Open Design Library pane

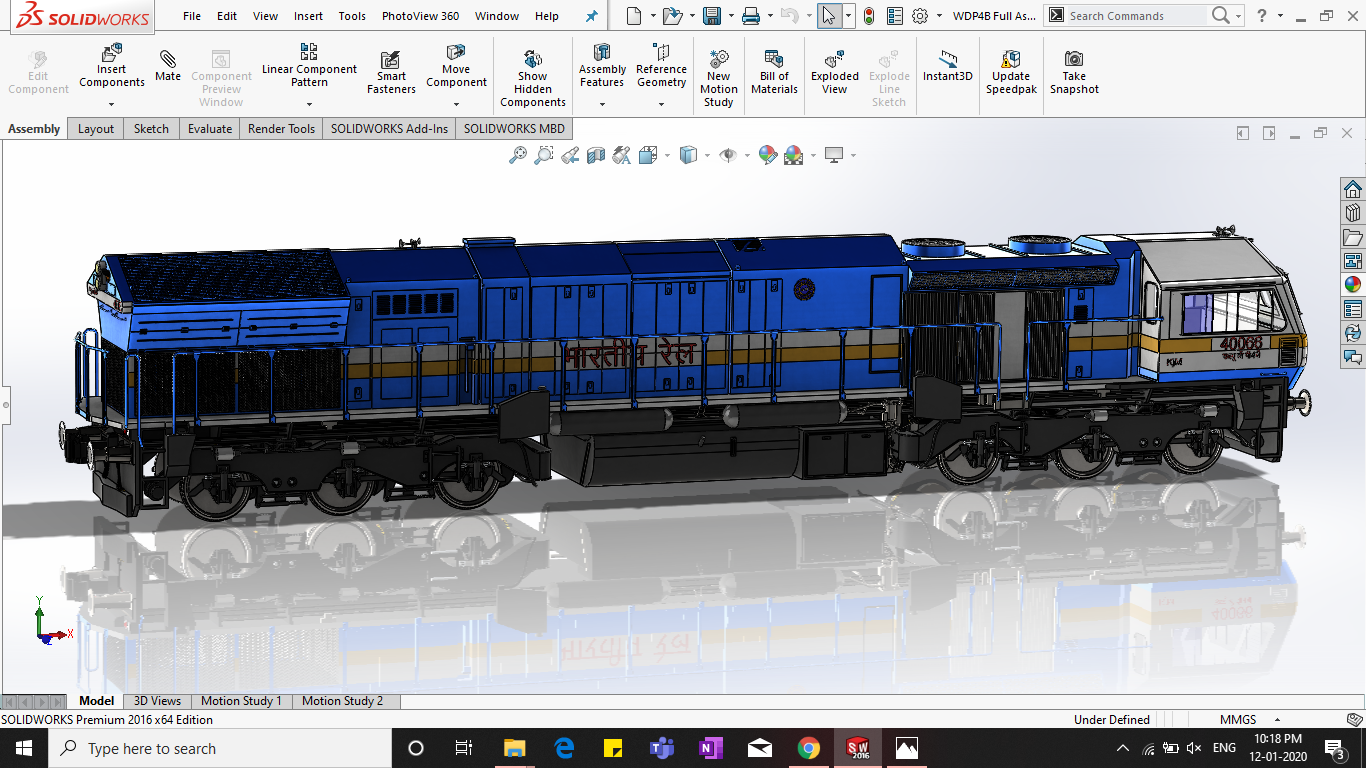tap(1353, 213)
